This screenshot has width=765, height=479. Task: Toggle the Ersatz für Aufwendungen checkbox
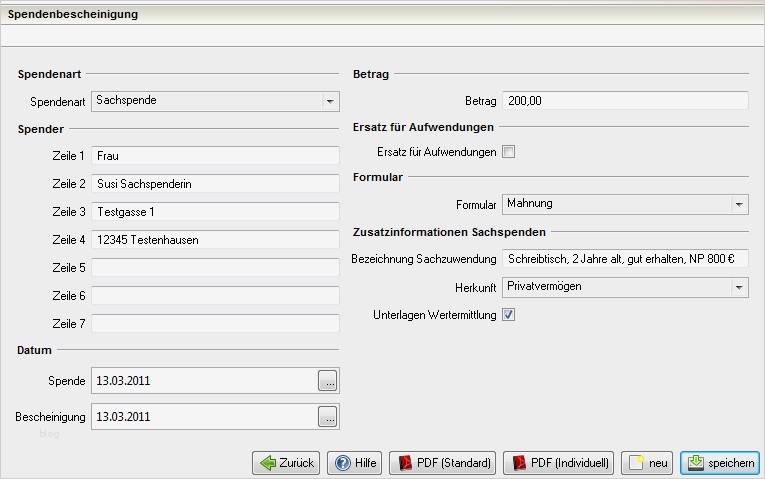(x=508, y=152)
